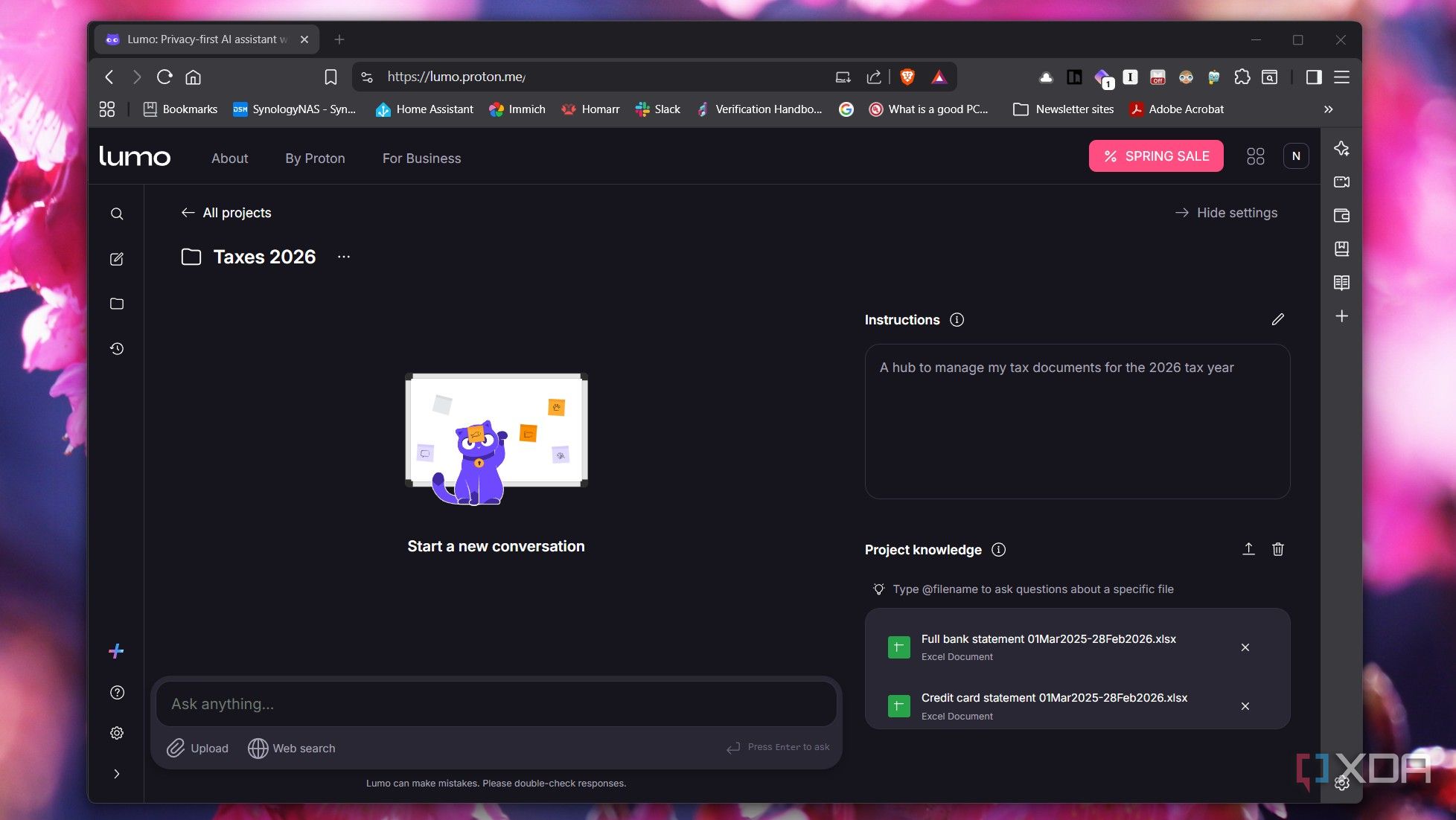This screenshot has height=820, width=1456.
Task: Select the Lumo browser tab
Action: click(206, 39)
